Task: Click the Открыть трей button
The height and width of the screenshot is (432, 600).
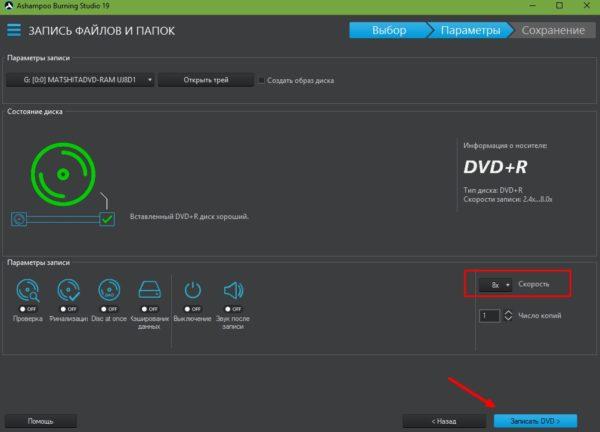Action: 206,80
